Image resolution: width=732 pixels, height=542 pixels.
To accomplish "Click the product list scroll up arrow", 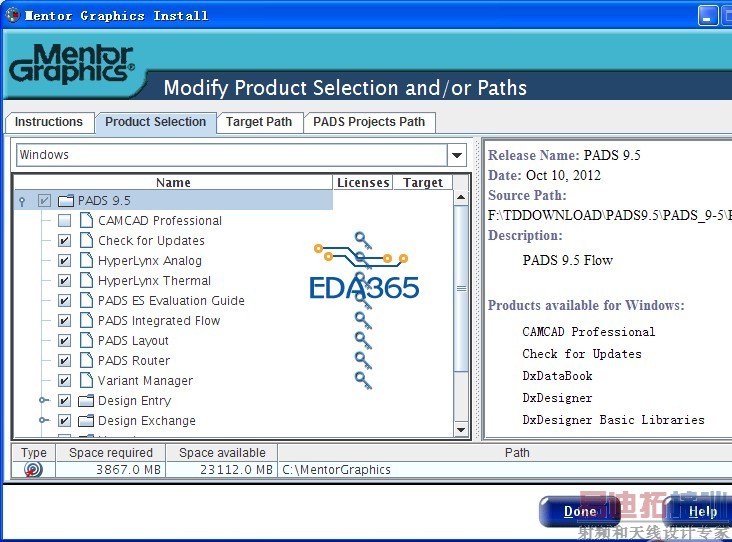I will (461, 197).
